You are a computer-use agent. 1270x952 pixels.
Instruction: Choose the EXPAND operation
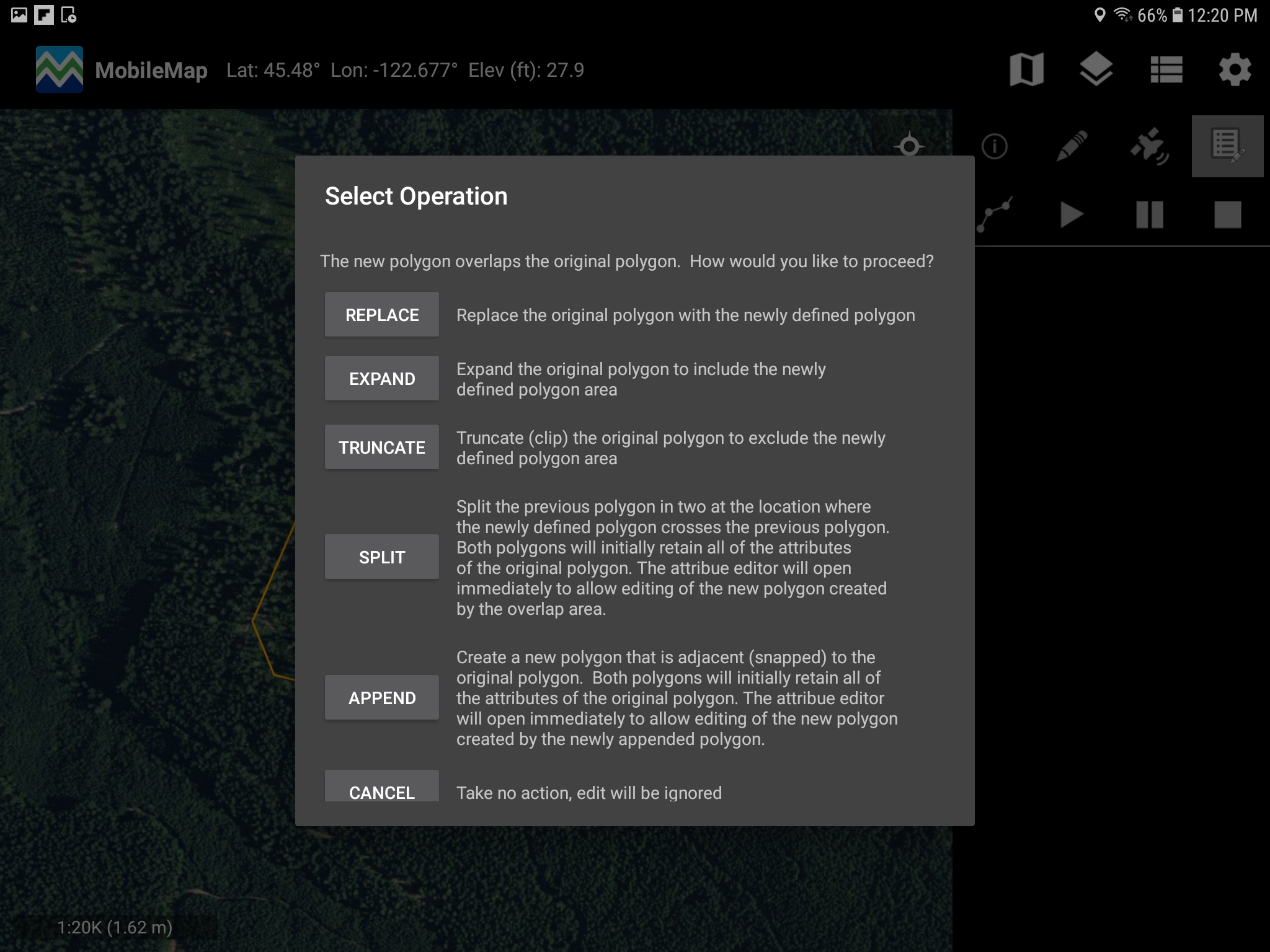(x=382, y=379)
